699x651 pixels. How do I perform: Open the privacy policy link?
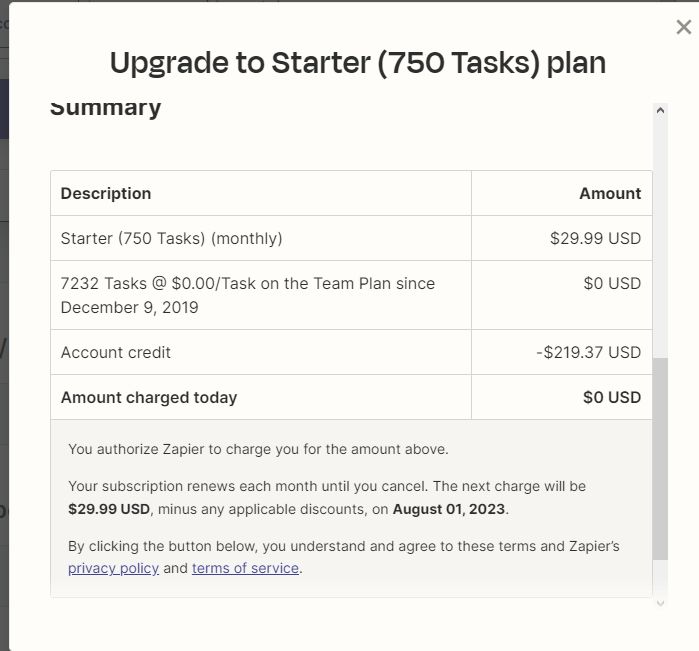pyautogui.click(x=113, y=568)
